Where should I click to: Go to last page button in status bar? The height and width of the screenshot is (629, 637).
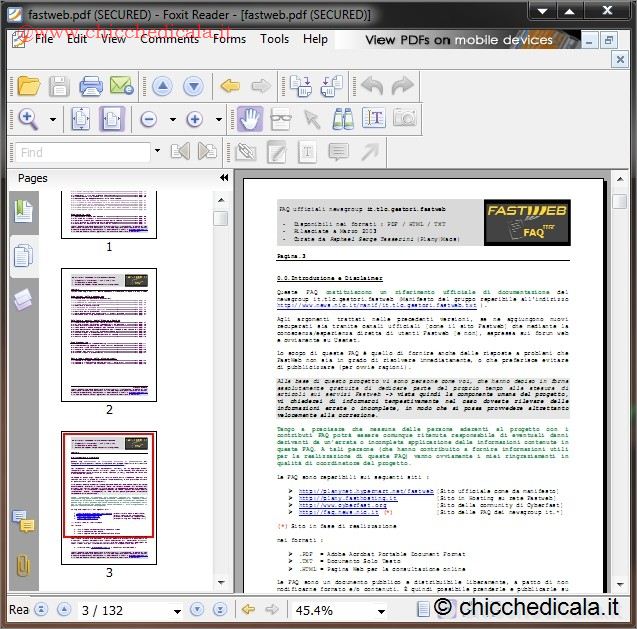pos(217,610)
